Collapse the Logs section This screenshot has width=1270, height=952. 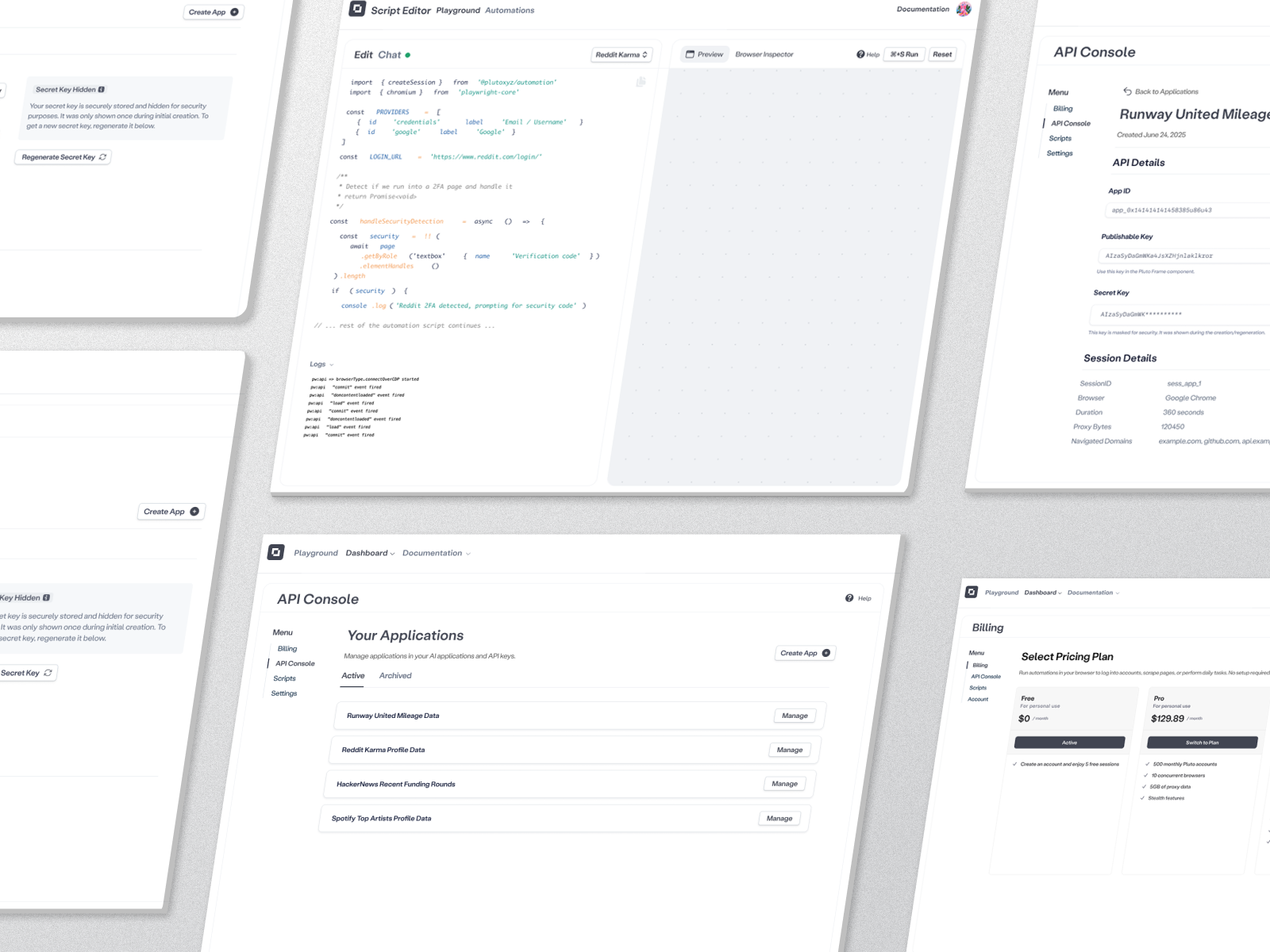click(x=321, y=364)
